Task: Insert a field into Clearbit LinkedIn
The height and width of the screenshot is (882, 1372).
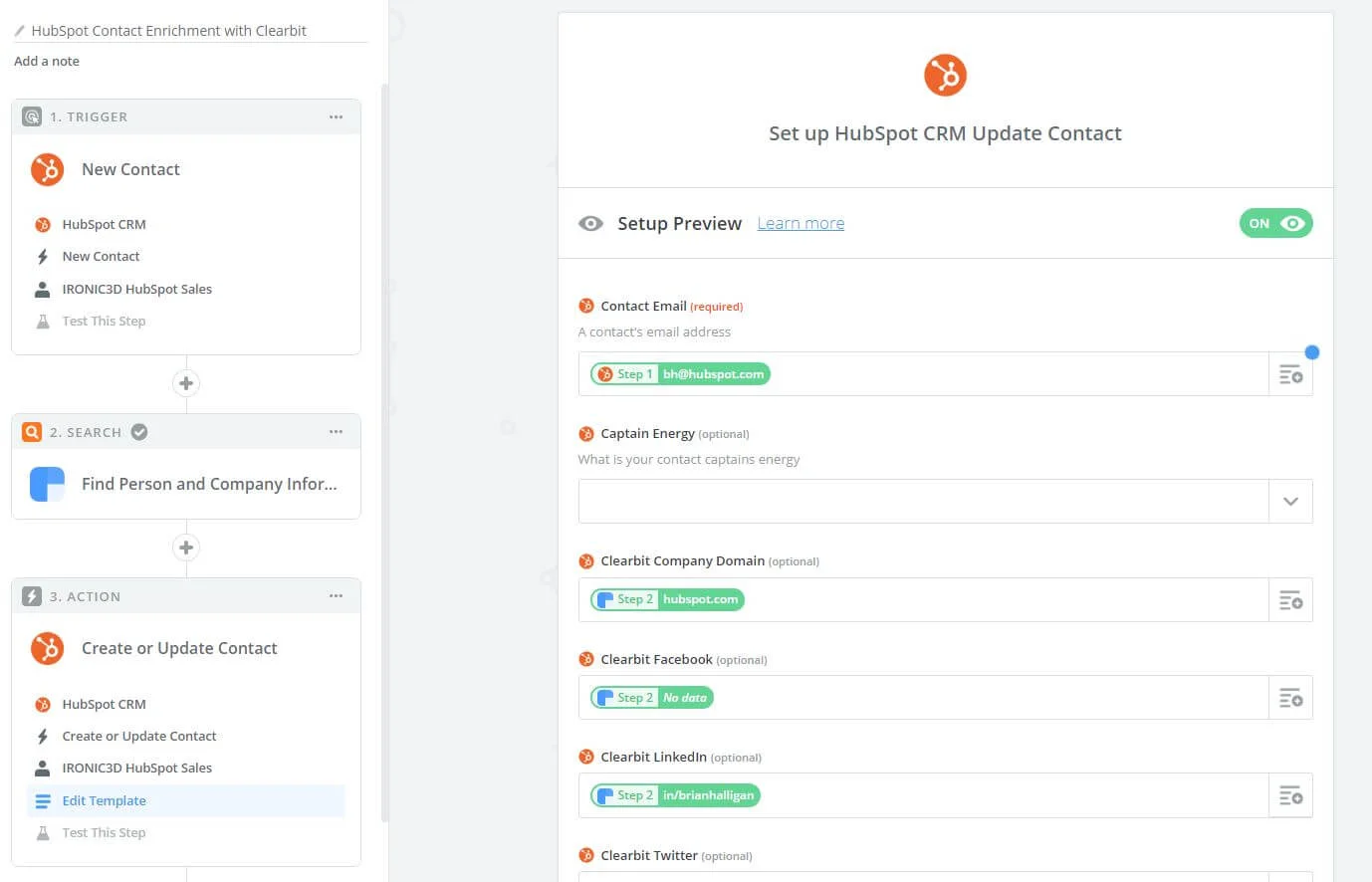Action: (1290, 795)
